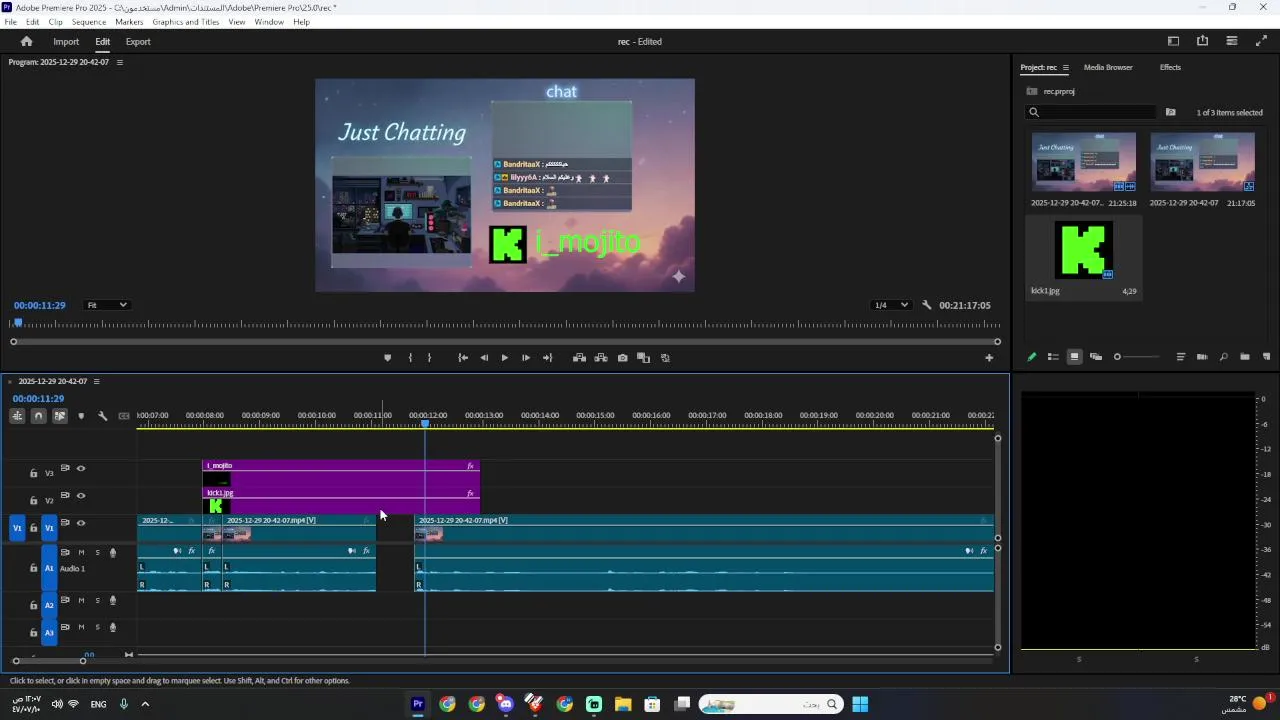
Task: Open the sort icons menu
Action: (x=1181, y=357)
